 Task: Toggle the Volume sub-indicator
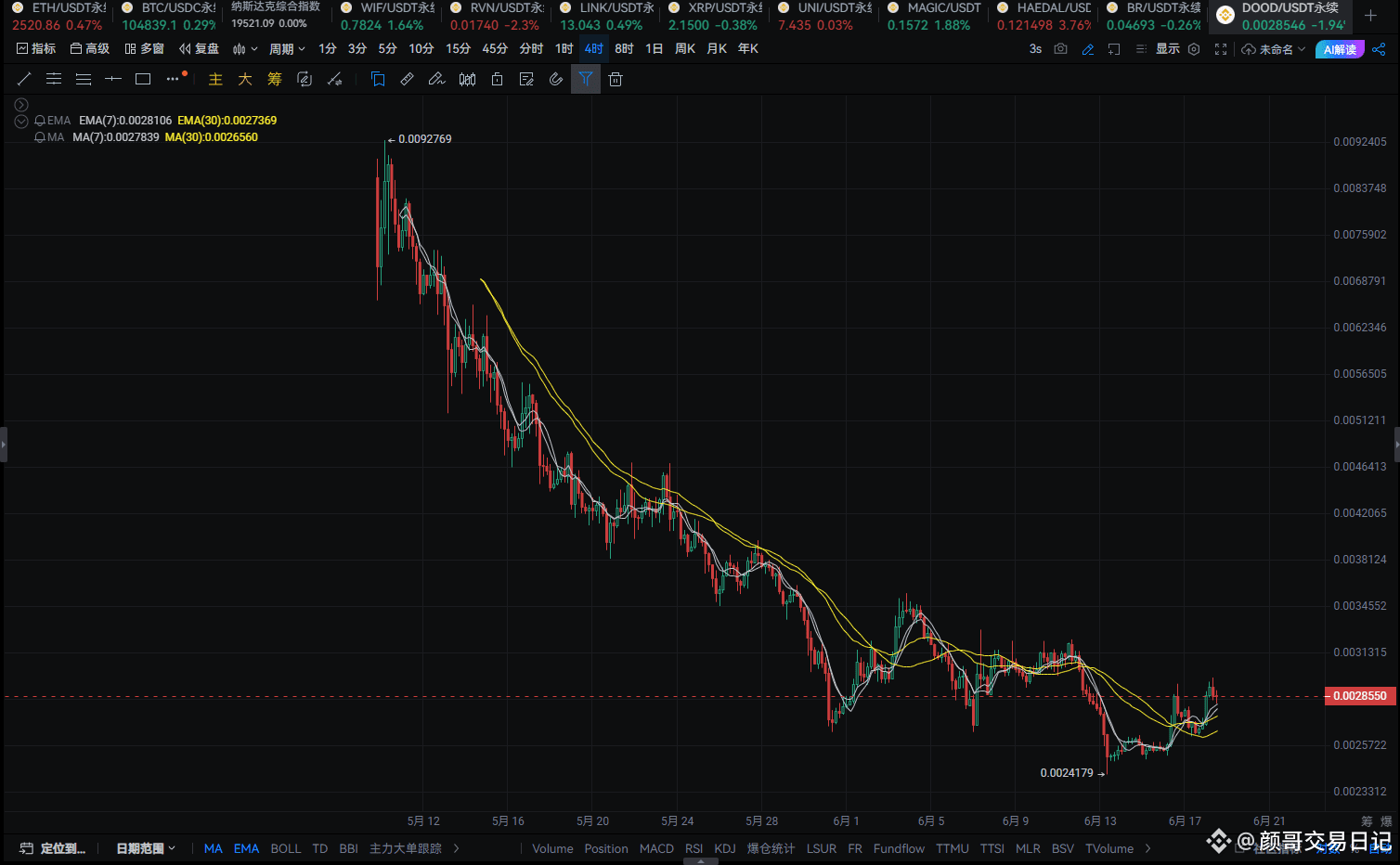tap(552, 848)
